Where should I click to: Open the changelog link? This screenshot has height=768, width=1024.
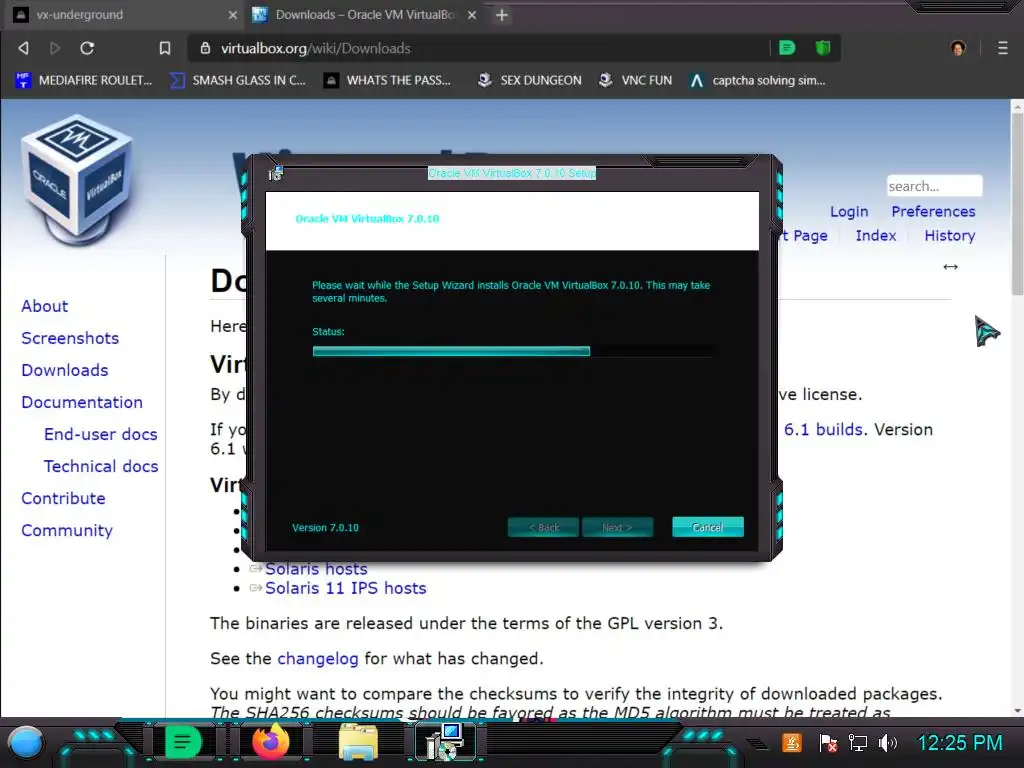point(317,658)
